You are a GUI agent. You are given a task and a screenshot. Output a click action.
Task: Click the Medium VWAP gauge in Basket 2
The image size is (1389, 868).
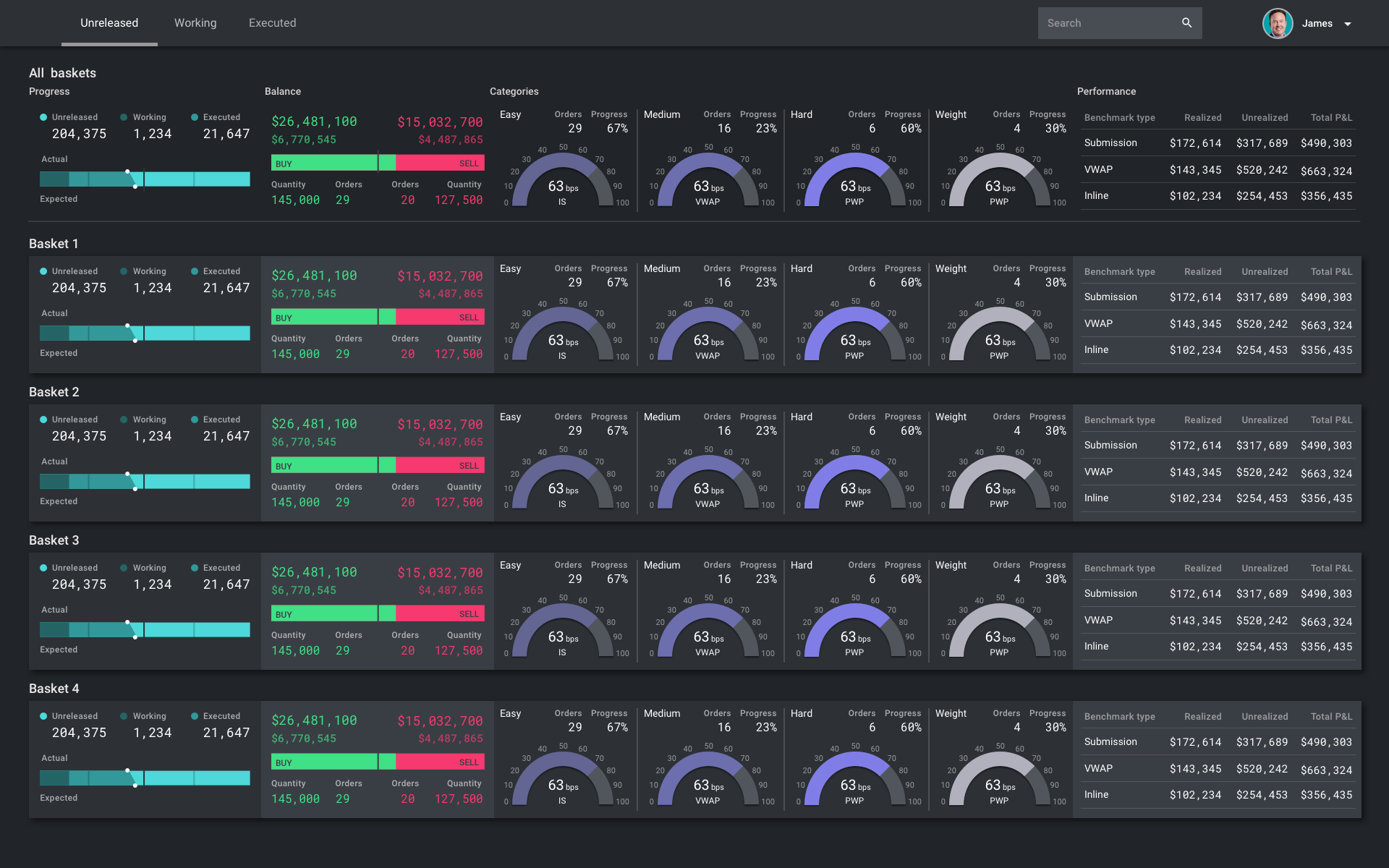708,485
